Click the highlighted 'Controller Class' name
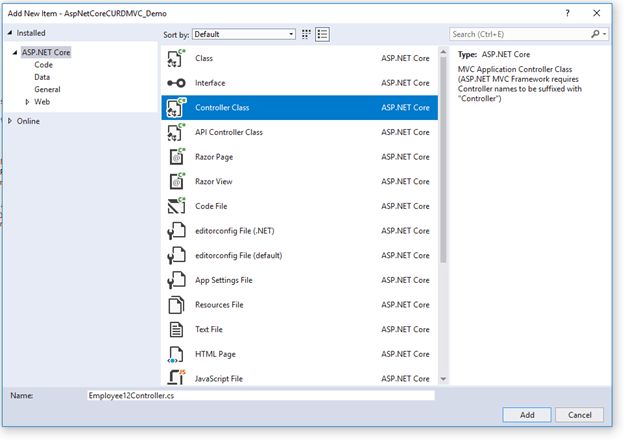This screenshot has height=445, width=624. pos(222,107)
